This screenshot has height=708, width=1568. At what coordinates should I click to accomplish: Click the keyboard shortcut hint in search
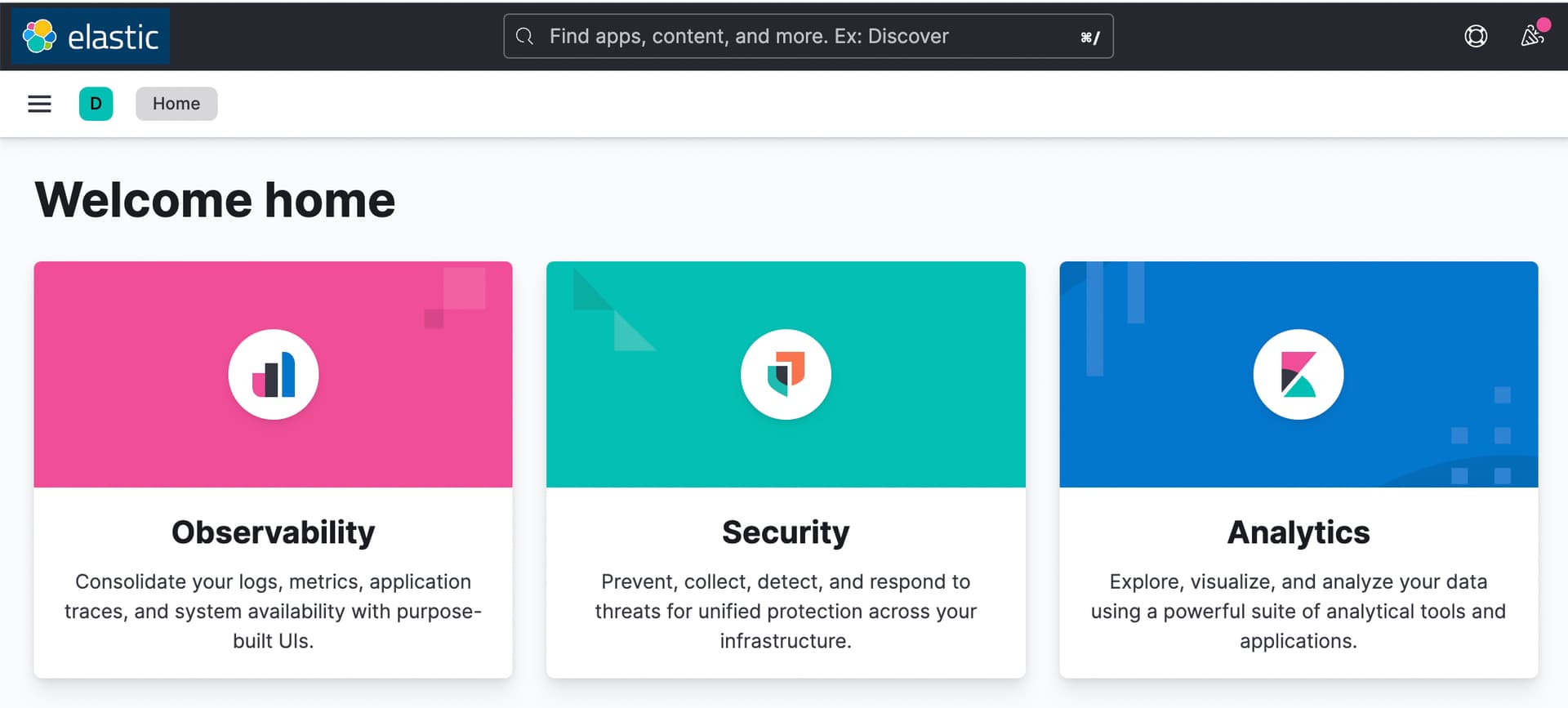click(1089, 38)
